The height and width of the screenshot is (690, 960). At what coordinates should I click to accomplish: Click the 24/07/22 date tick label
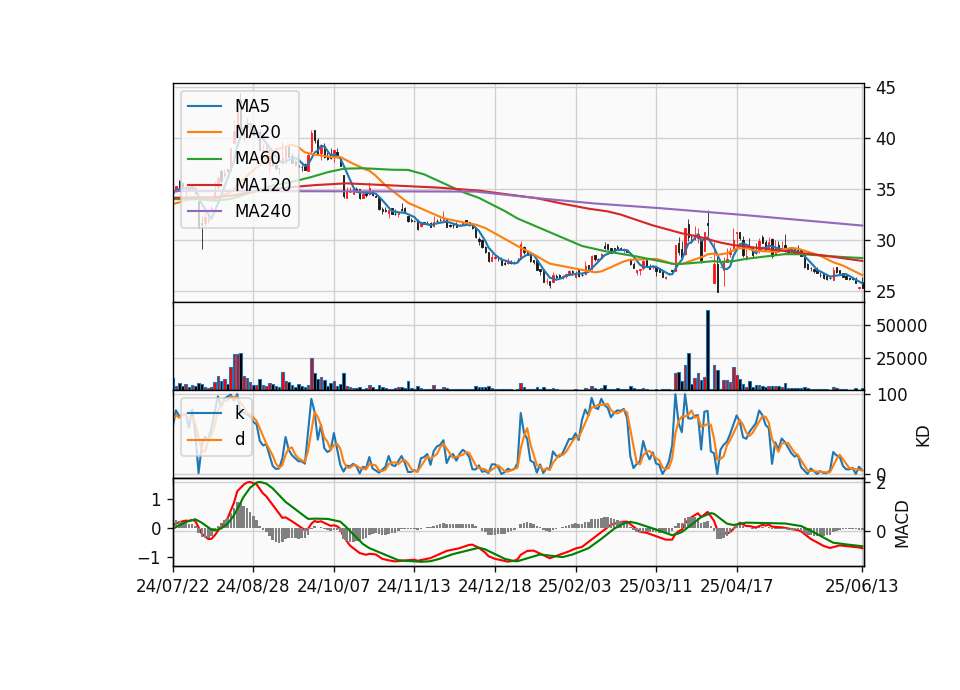tap(173, 586)
